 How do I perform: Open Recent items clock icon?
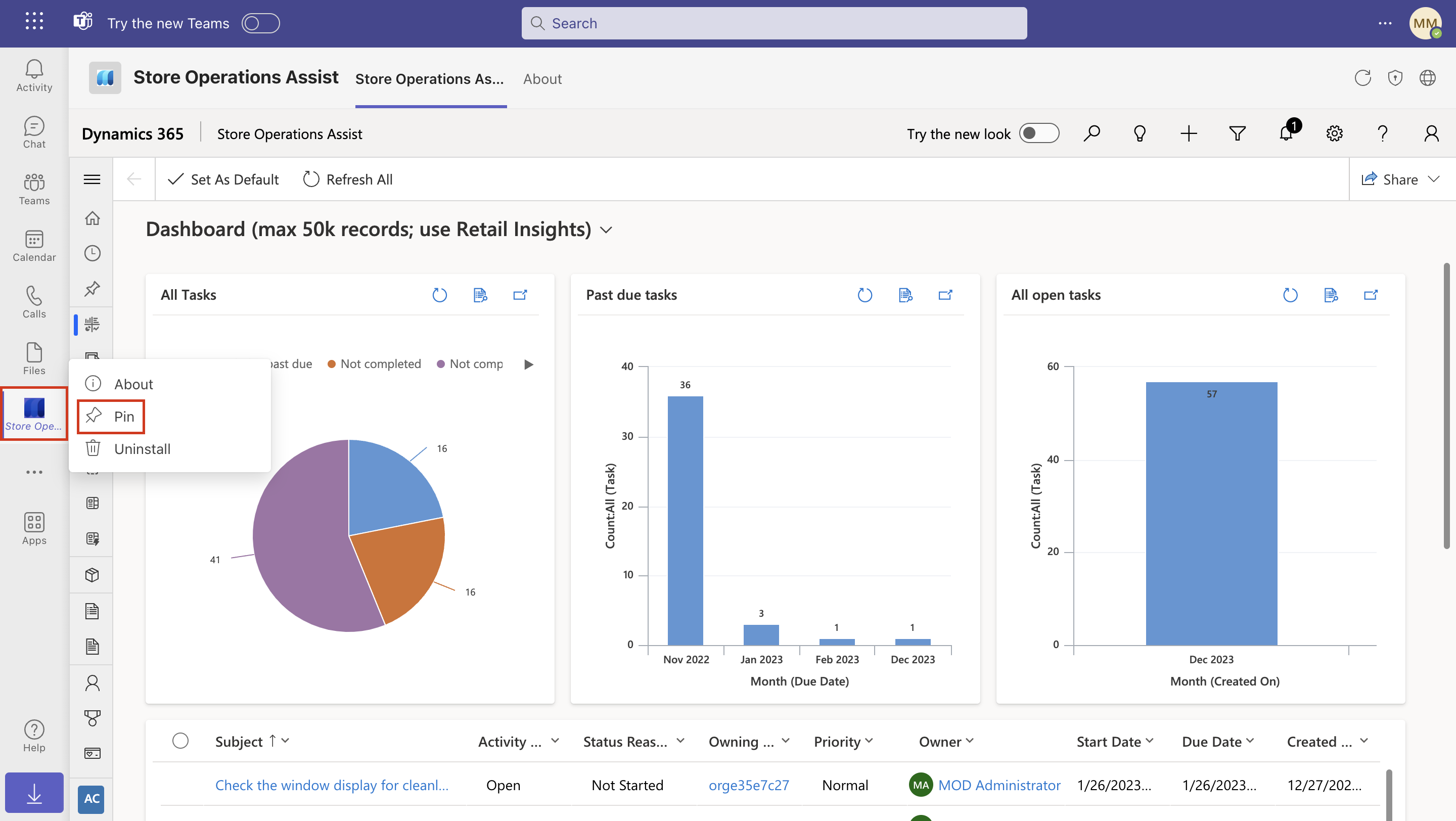pyautogui.click(x=92, y=253)
